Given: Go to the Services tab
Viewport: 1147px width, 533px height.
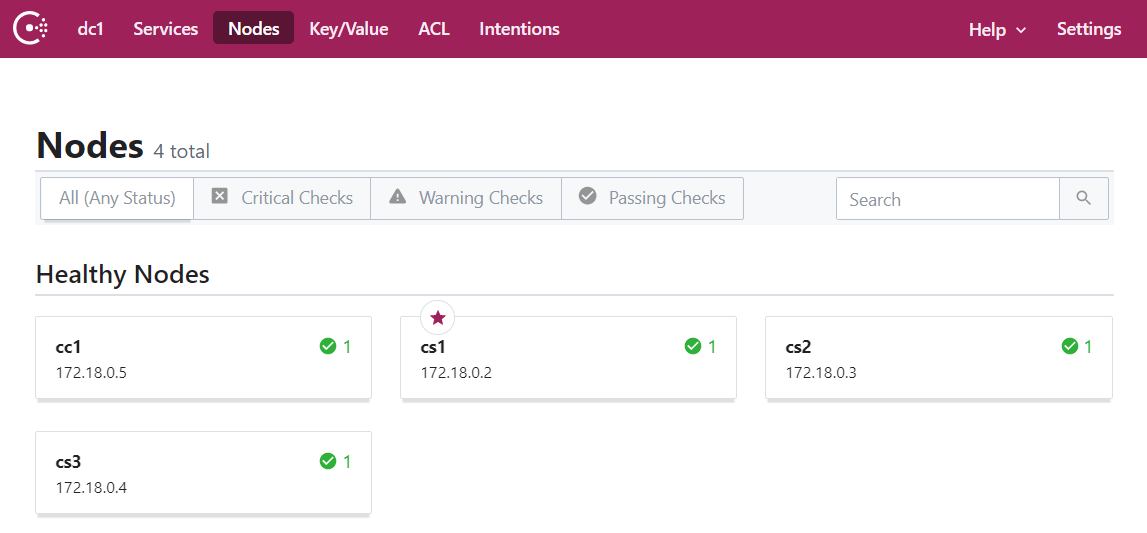Looking at the screenshot, I should click(166, 29).
